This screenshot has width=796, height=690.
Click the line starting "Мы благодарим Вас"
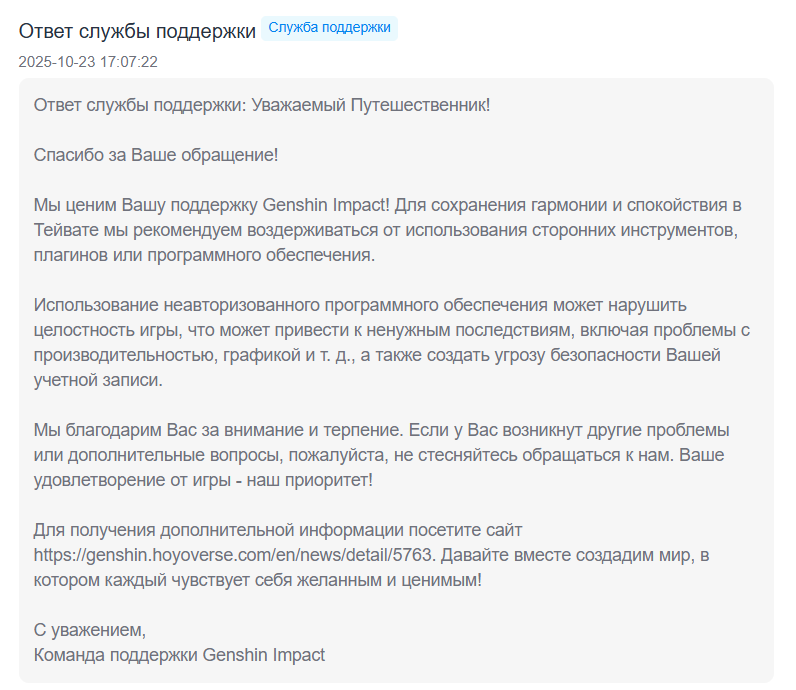click(381, 430)
